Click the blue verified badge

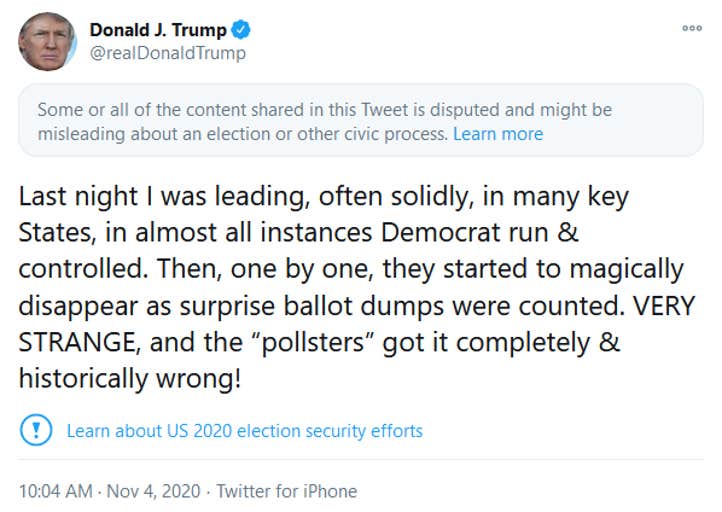[241, 30]
